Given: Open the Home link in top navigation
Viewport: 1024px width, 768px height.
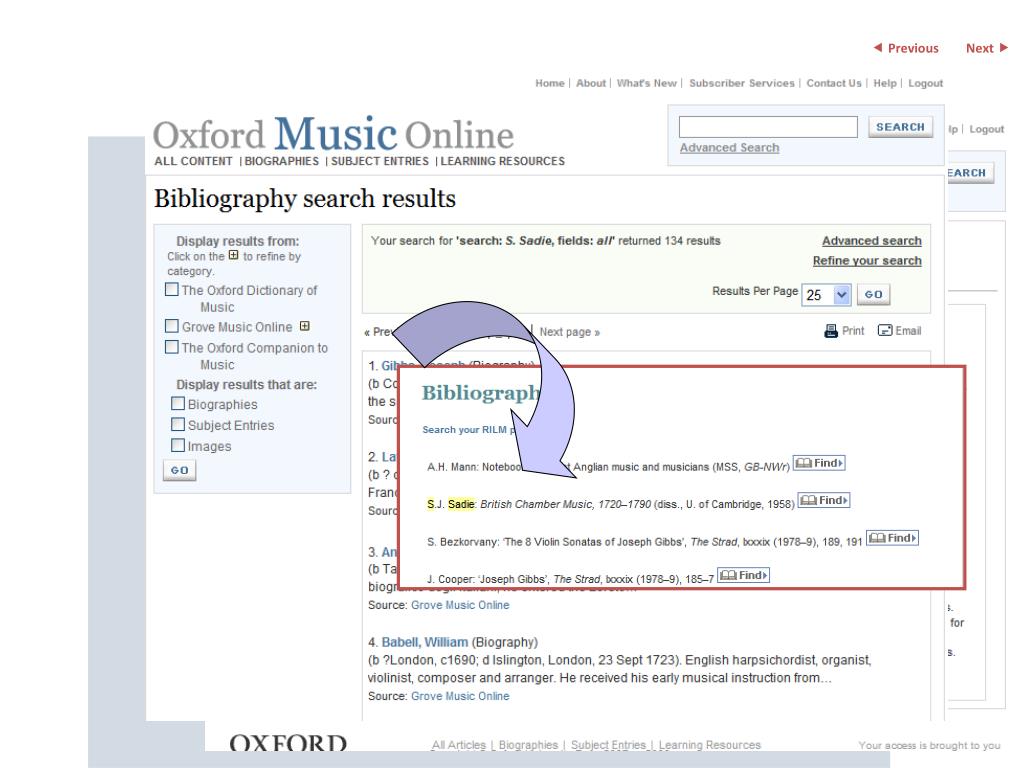Looking at the screenshot, I should (x=550, y=84).
